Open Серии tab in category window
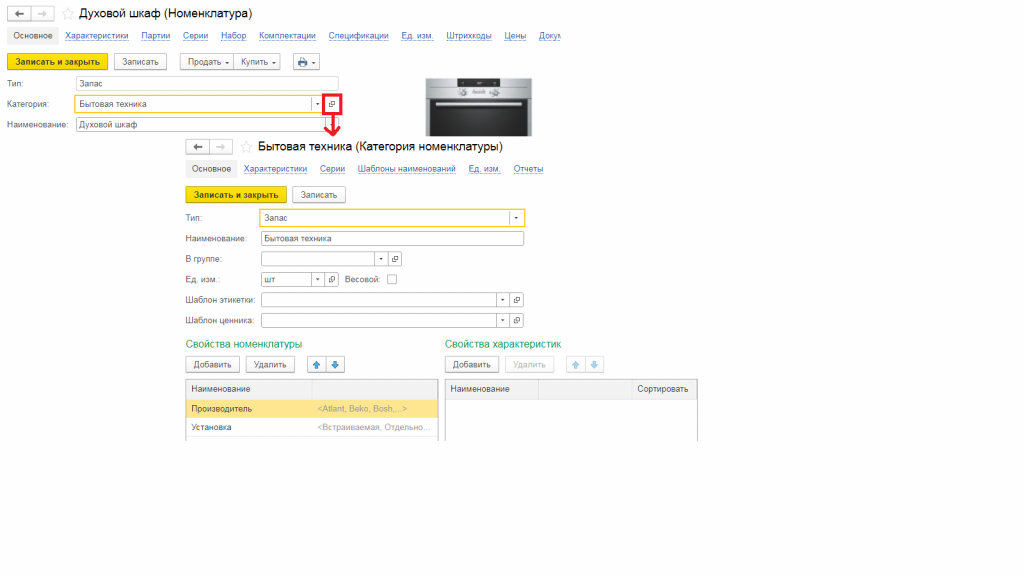Viewport: 1024px width, 576px height. 332,169
